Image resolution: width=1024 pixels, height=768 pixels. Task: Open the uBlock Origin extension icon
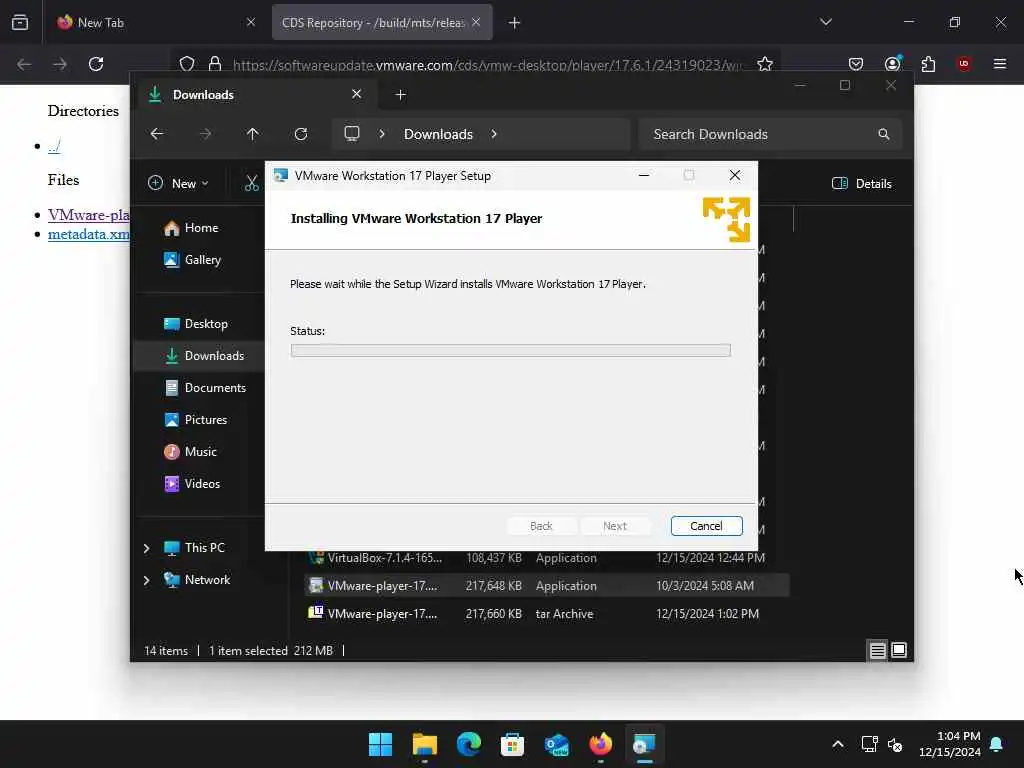[x=964, y=64]
